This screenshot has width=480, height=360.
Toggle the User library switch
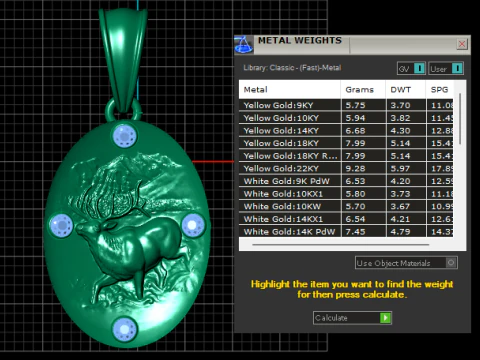click(x=446, y=69)
